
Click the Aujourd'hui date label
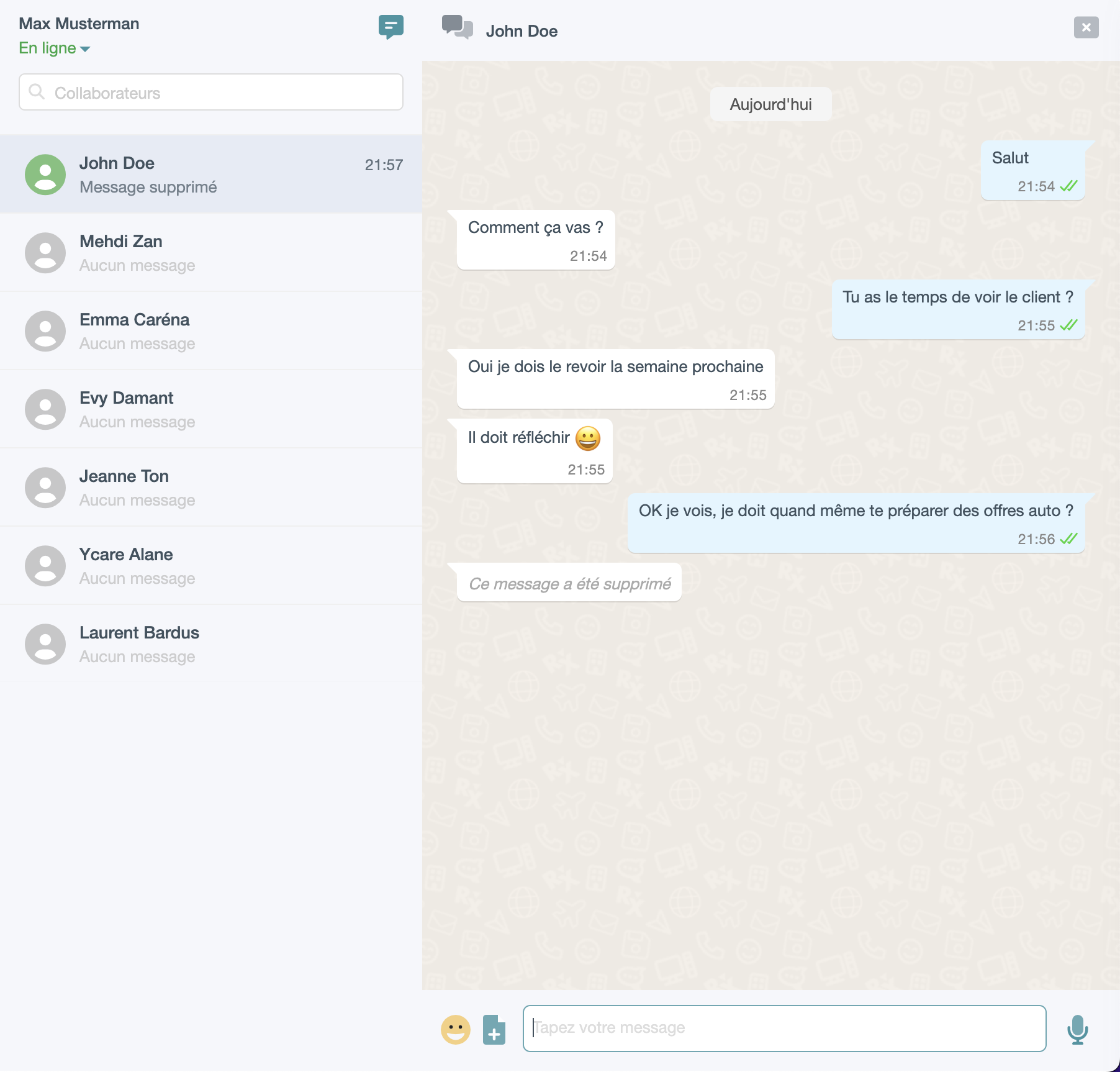point(770,104)
